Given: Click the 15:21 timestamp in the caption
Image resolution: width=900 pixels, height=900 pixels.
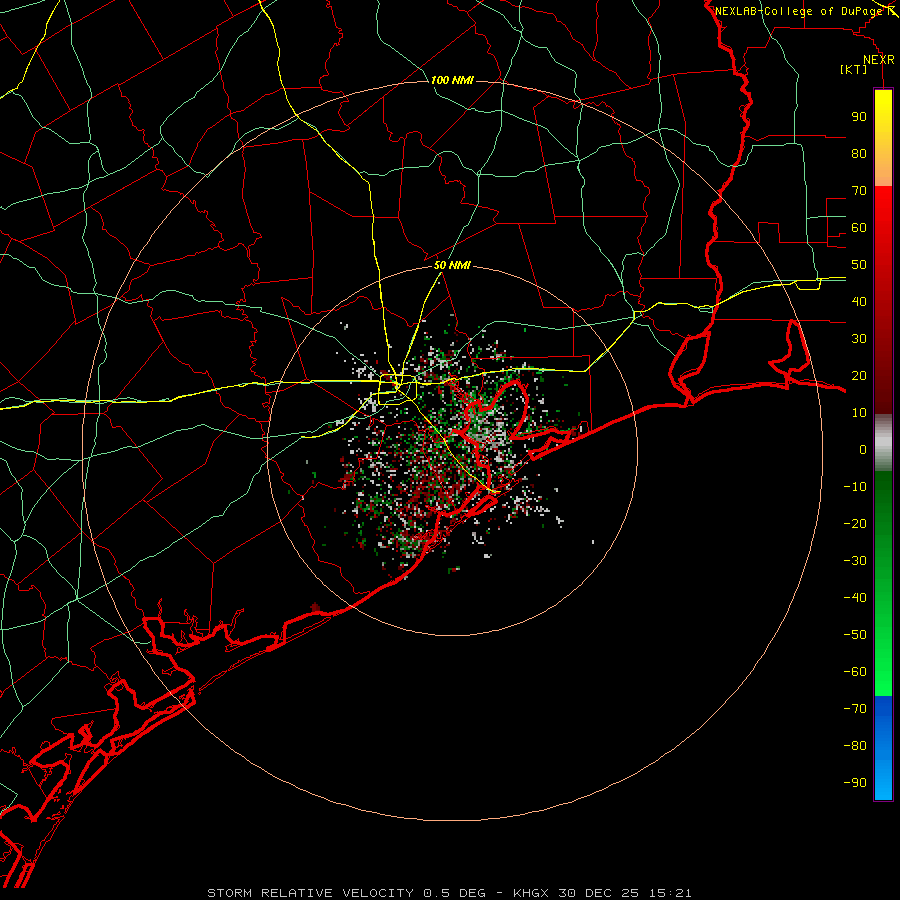Looking at the screenshot, I should coord(669,893).
